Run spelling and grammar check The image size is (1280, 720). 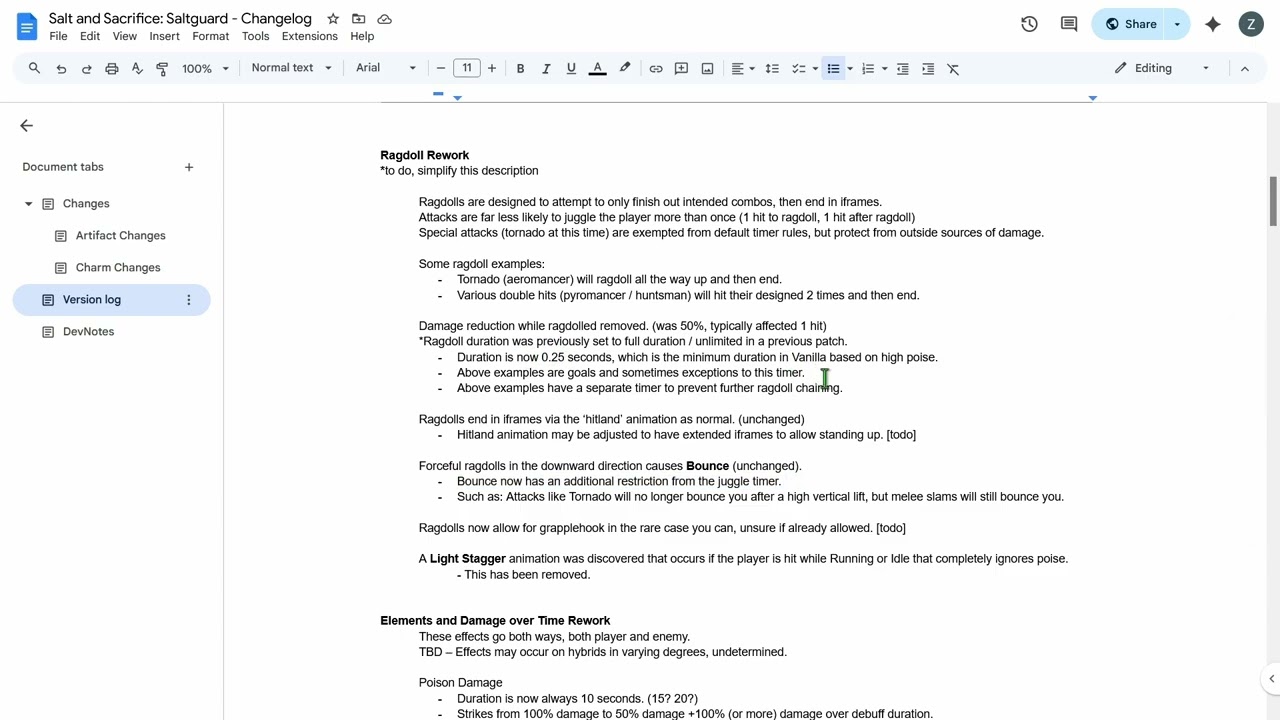coord(137,68)
